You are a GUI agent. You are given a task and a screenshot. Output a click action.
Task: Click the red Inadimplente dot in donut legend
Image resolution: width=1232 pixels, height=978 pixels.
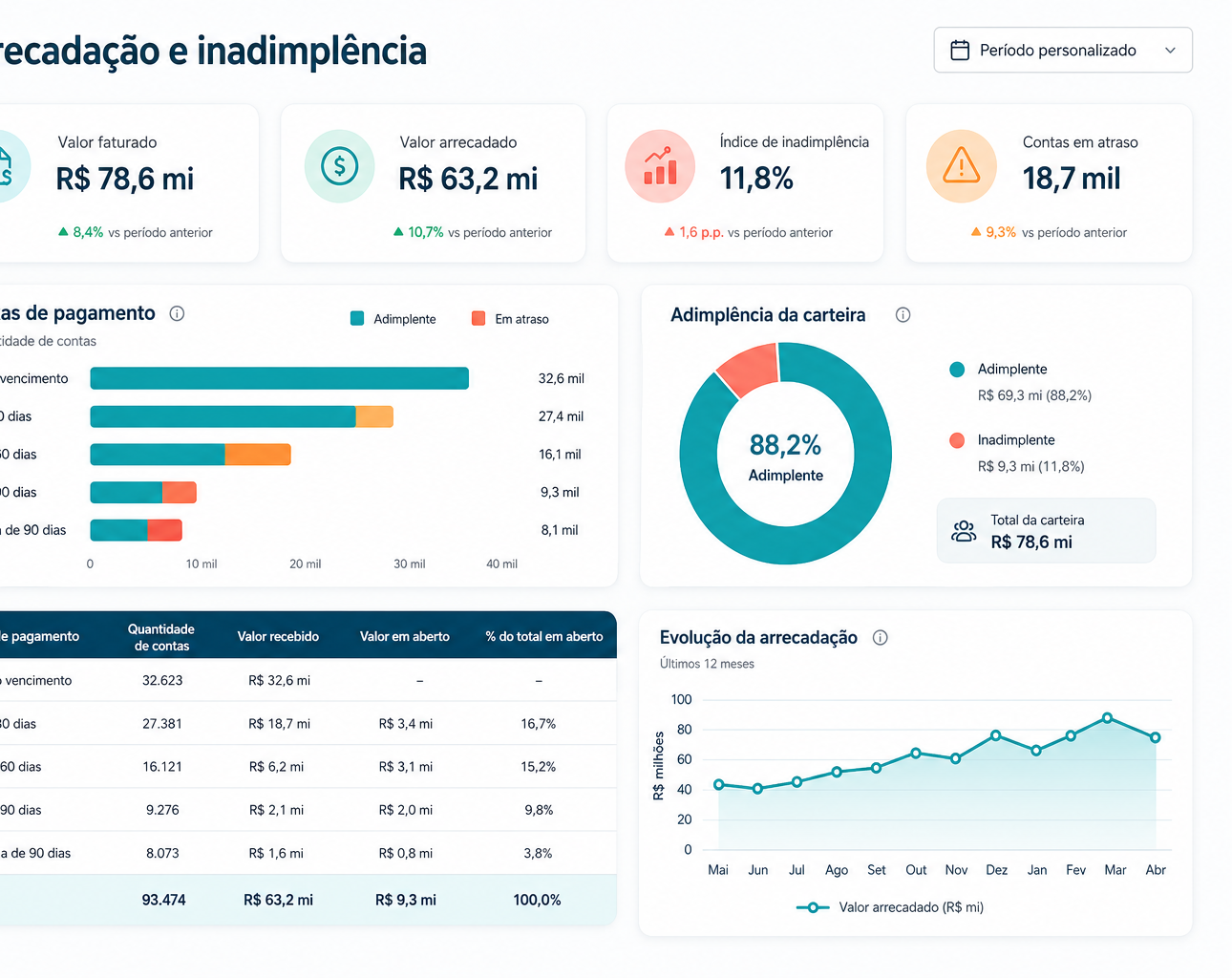[x=957, y=440]
